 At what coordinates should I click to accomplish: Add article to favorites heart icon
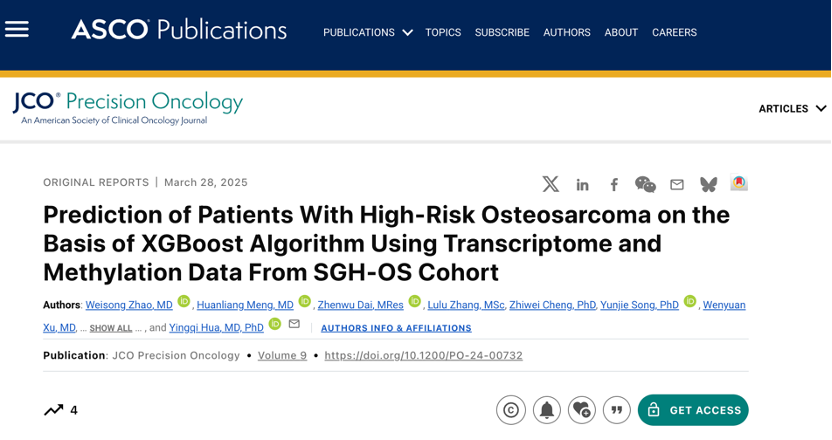coord(582,410)
